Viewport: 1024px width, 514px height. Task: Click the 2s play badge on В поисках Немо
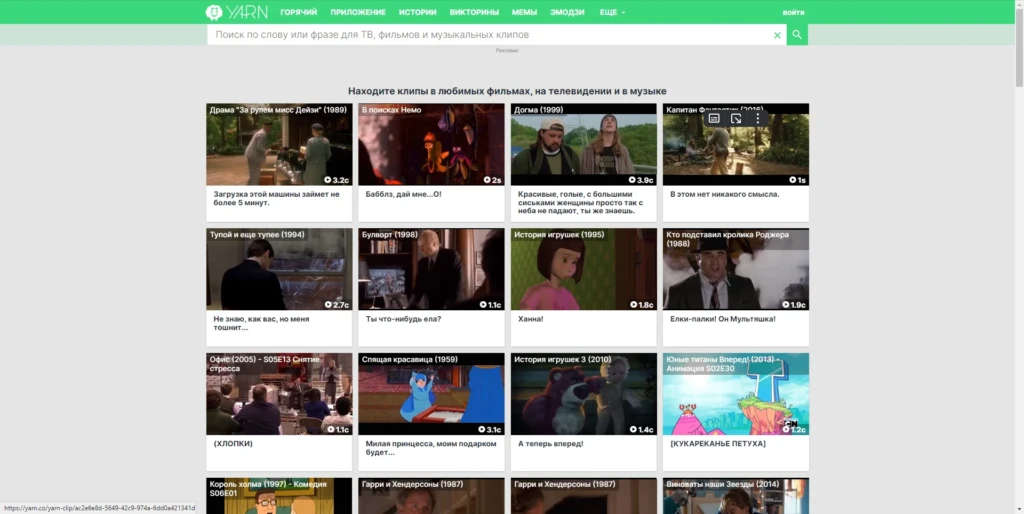492,180
